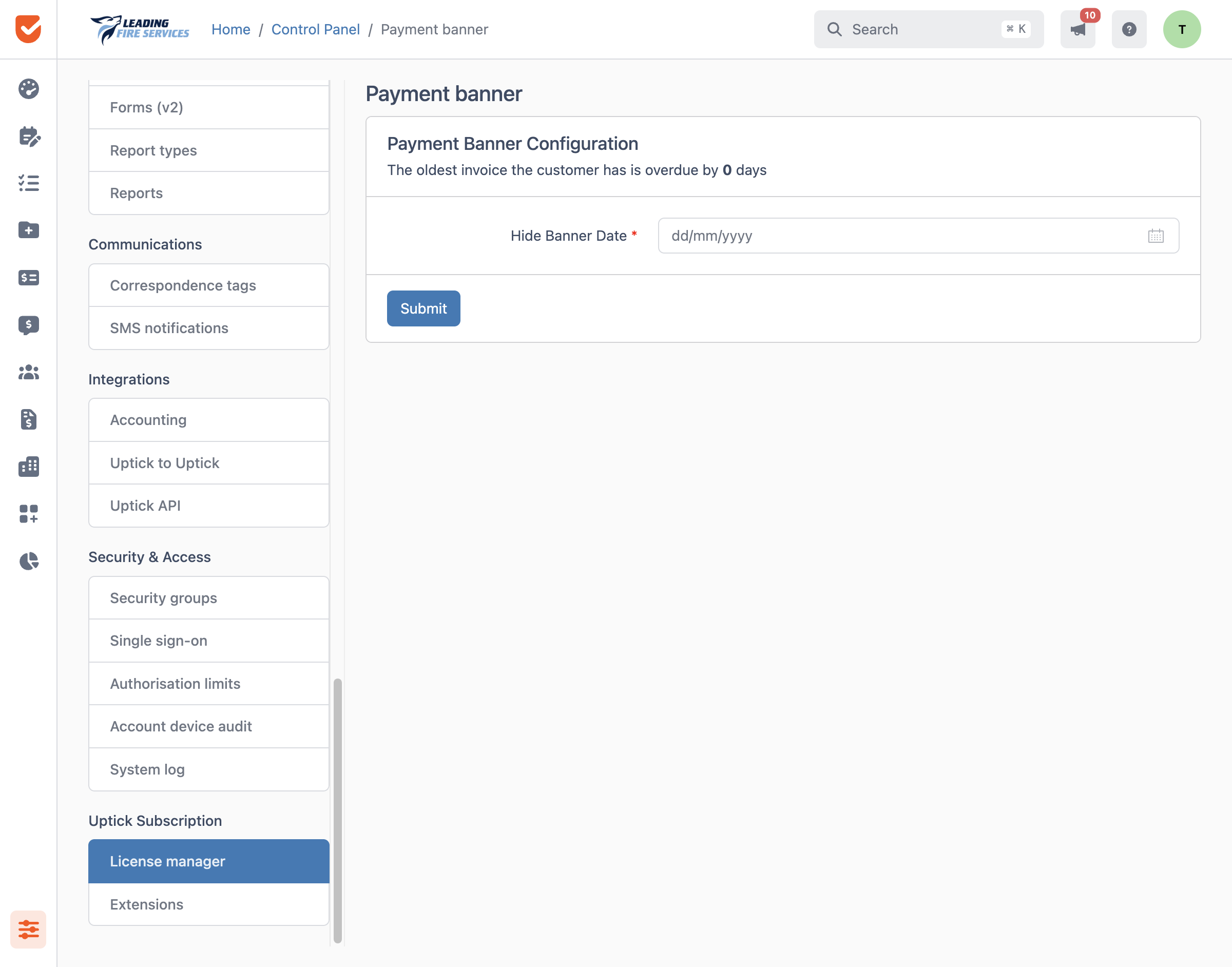The width and height of the screenshot is (1232, 967).
Task: Open the calendar picker in date field
Action: (1156, 236)
